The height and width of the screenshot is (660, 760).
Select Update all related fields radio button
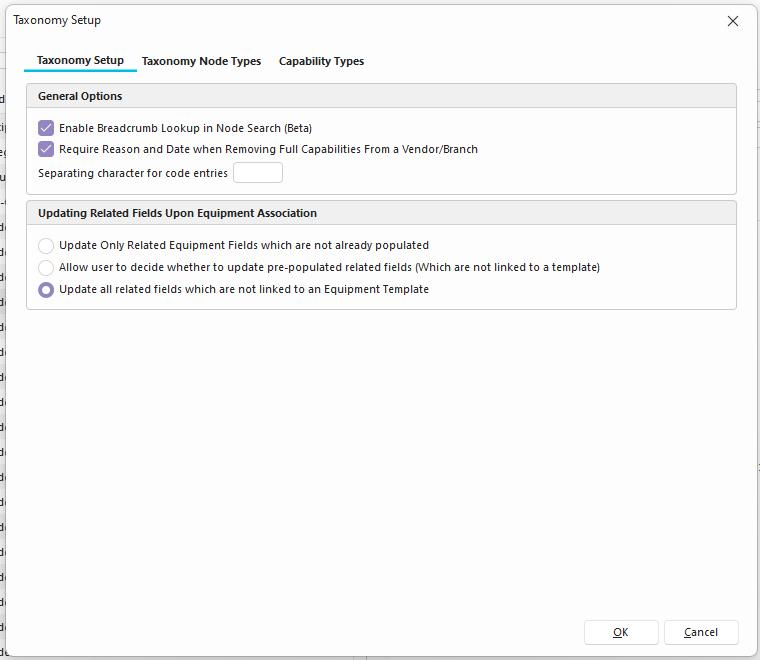(x=46, y=289)
